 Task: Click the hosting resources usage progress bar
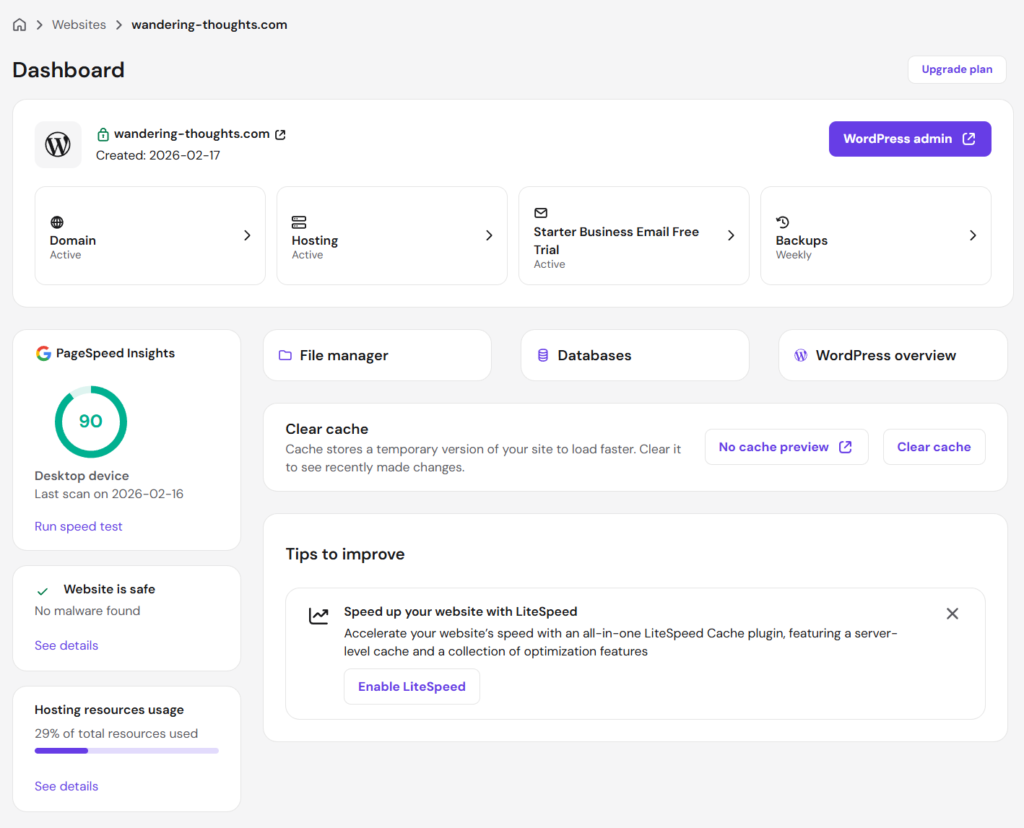point(127,751)
